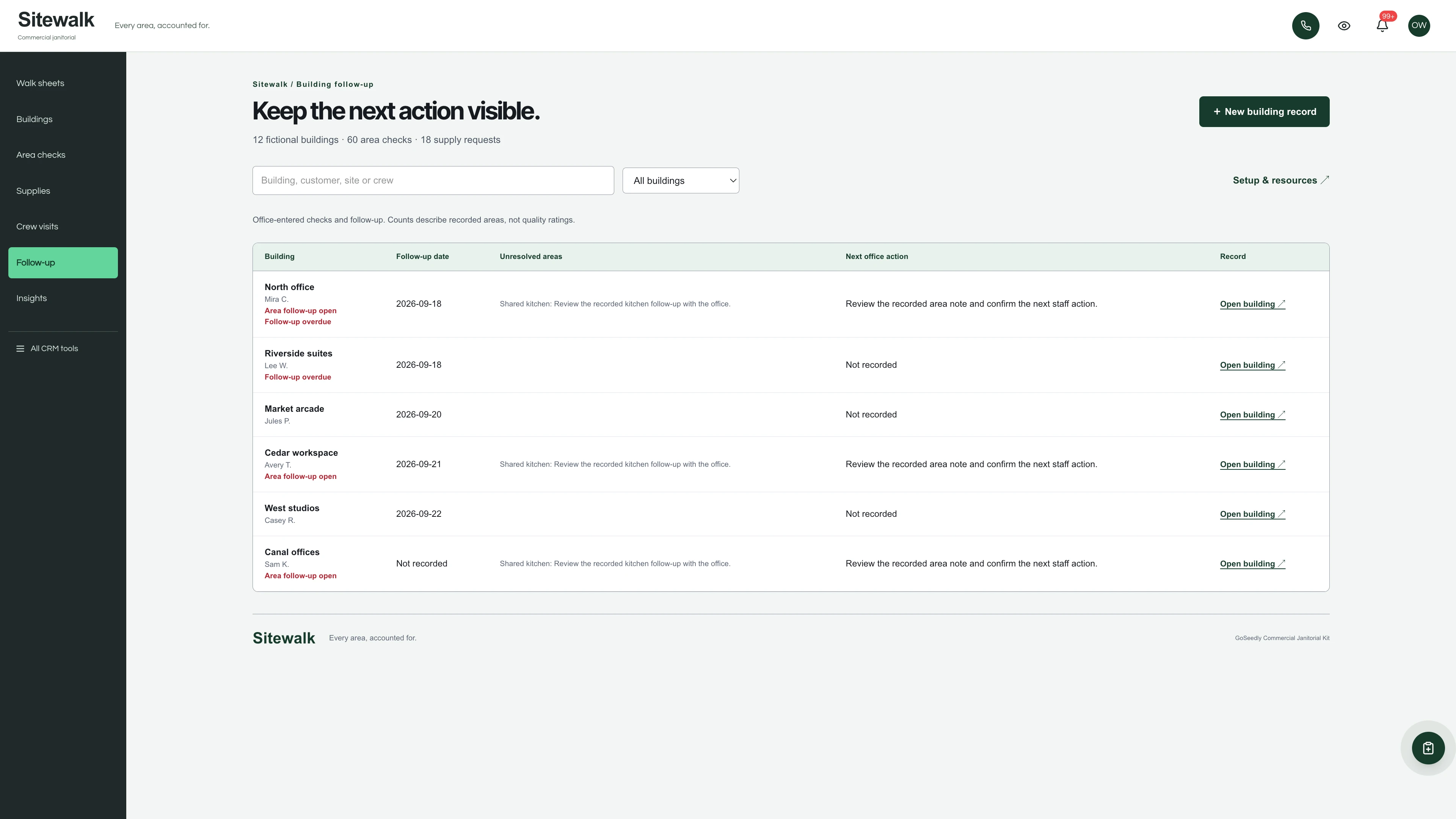Select the North office building name

pos(289,287)
